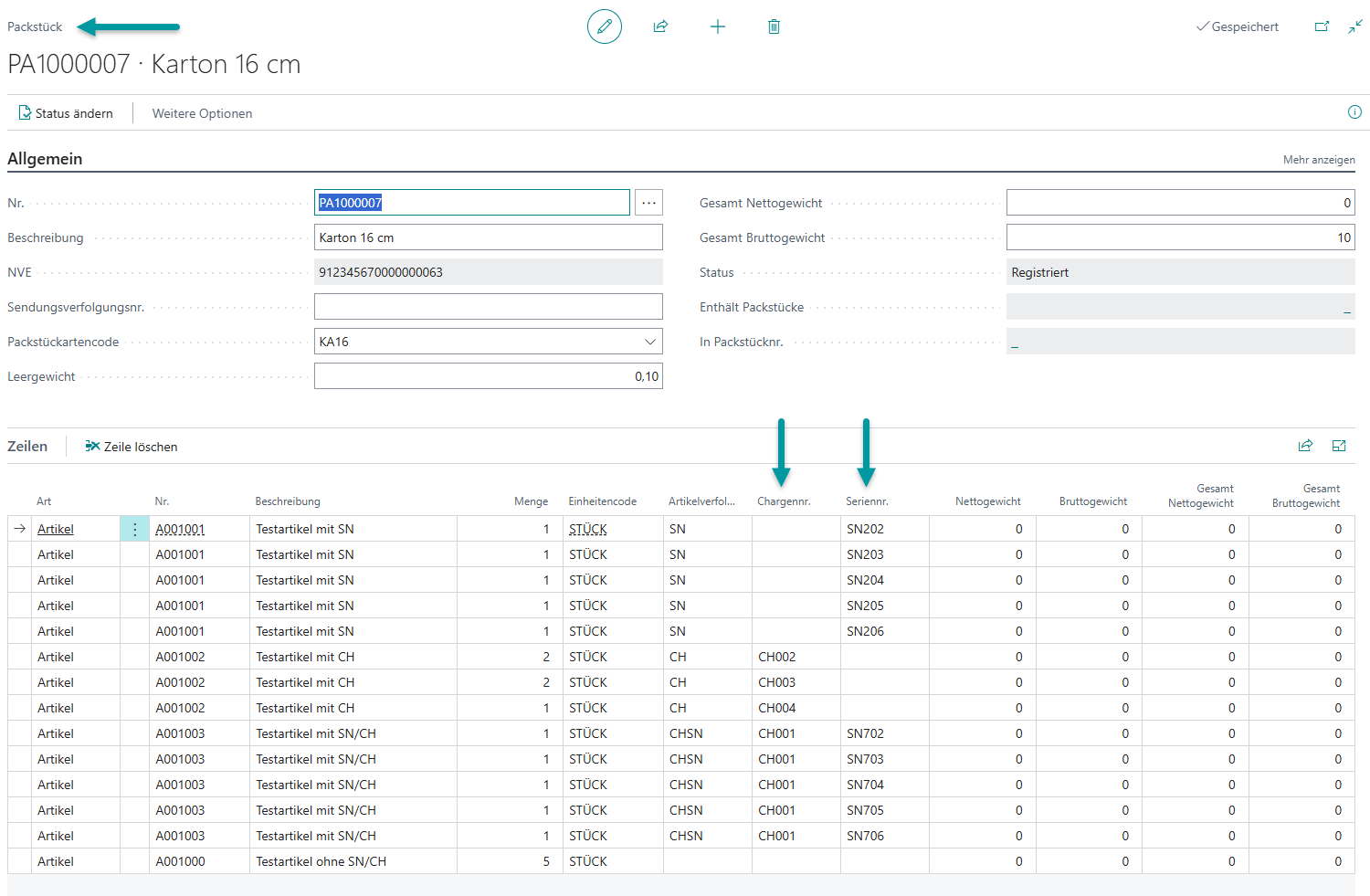The height and width of the screenshot is (896, 1370).
Task: Open Weitere Optionen menu
Action: [x=202, y=113]
